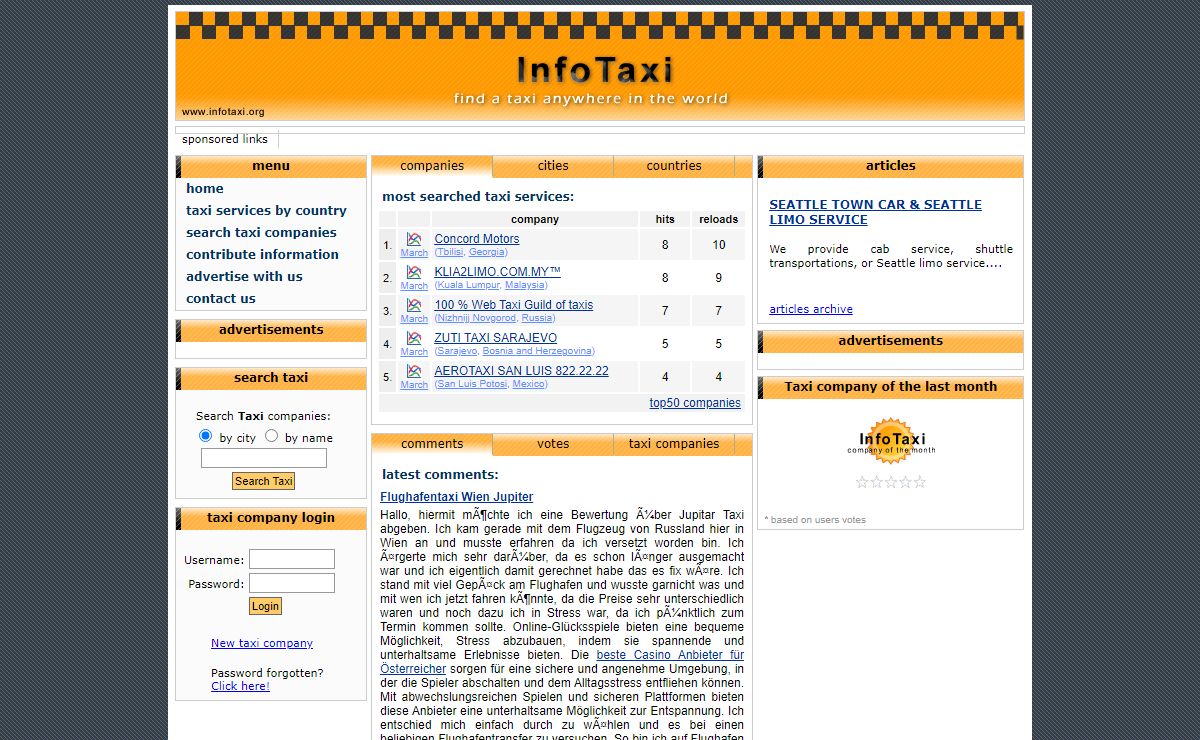
Task: Click the March link in the KLIA2LIMO row
Action: [x=414, y=286]
